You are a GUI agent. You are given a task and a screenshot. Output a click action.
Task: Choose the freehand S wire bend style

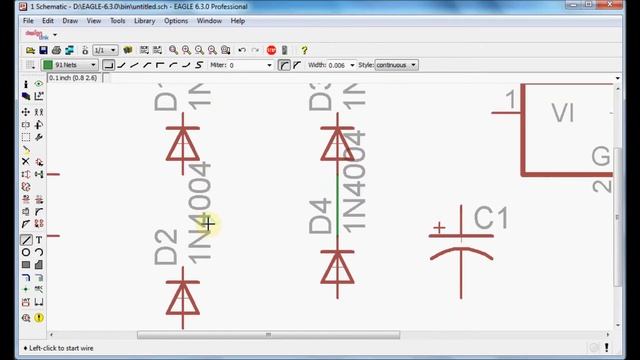pyautogui.click(x=199, y=65)
